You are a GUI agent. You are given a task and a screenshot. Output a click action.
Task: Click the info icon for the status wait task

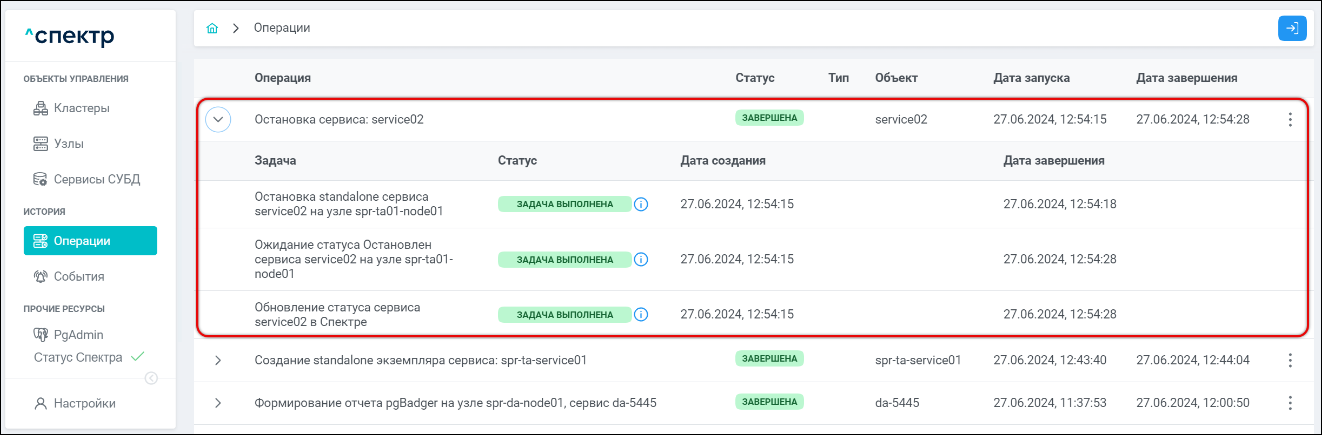[x=642, y=259]
